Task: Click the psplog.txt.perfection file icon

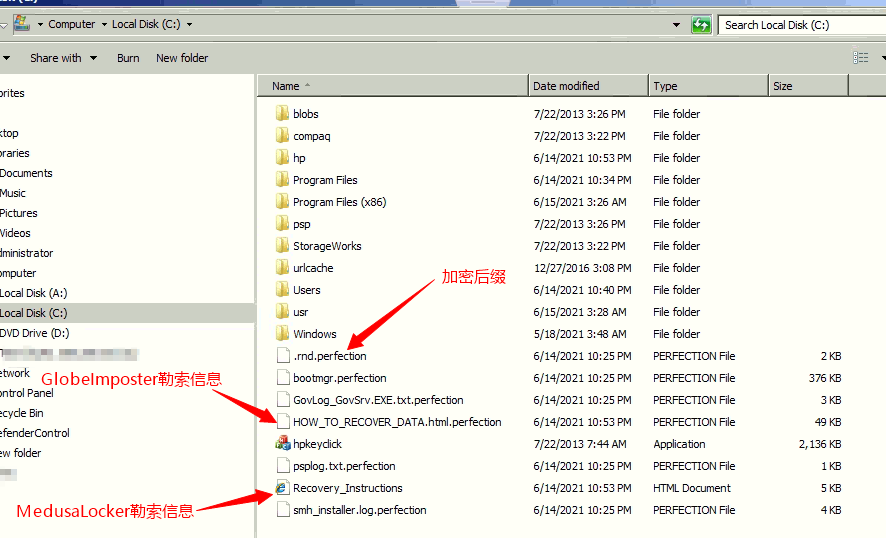Action: pos(283,466)
